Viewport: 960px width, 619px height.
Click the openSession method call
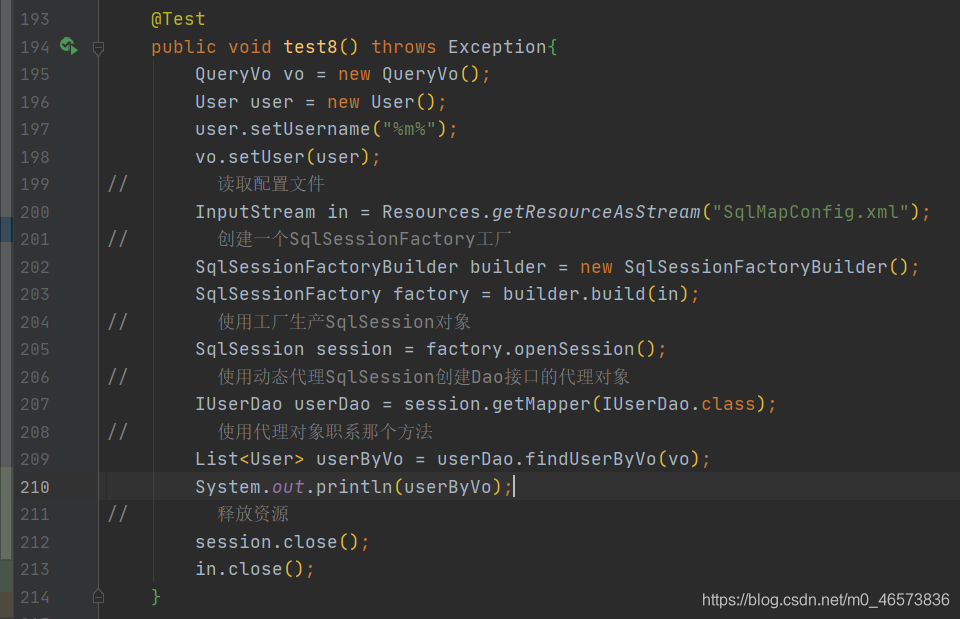click(x=574, y=349)
